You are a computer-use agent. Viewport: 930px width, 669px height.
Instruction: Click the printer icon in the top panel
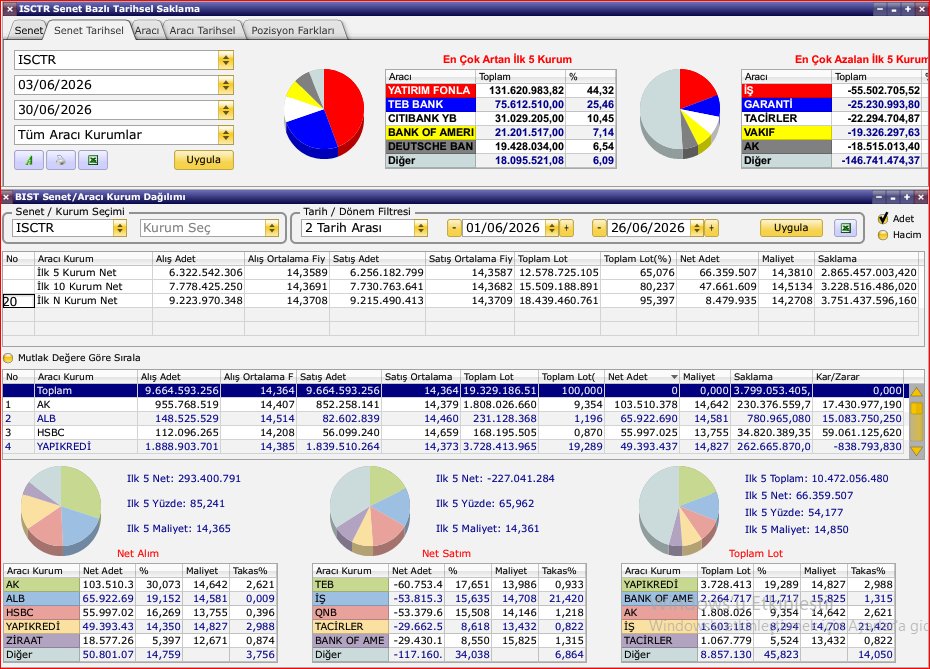click(x=60, y=160)
